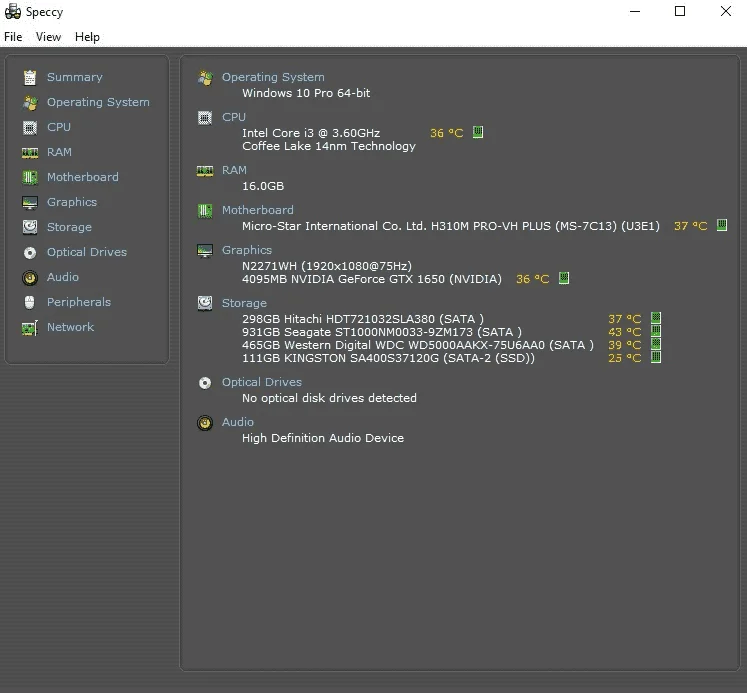Click the text Windows 10 Pro 64-bit
Screen dimensions: 747x693
[x=306, y=93]
